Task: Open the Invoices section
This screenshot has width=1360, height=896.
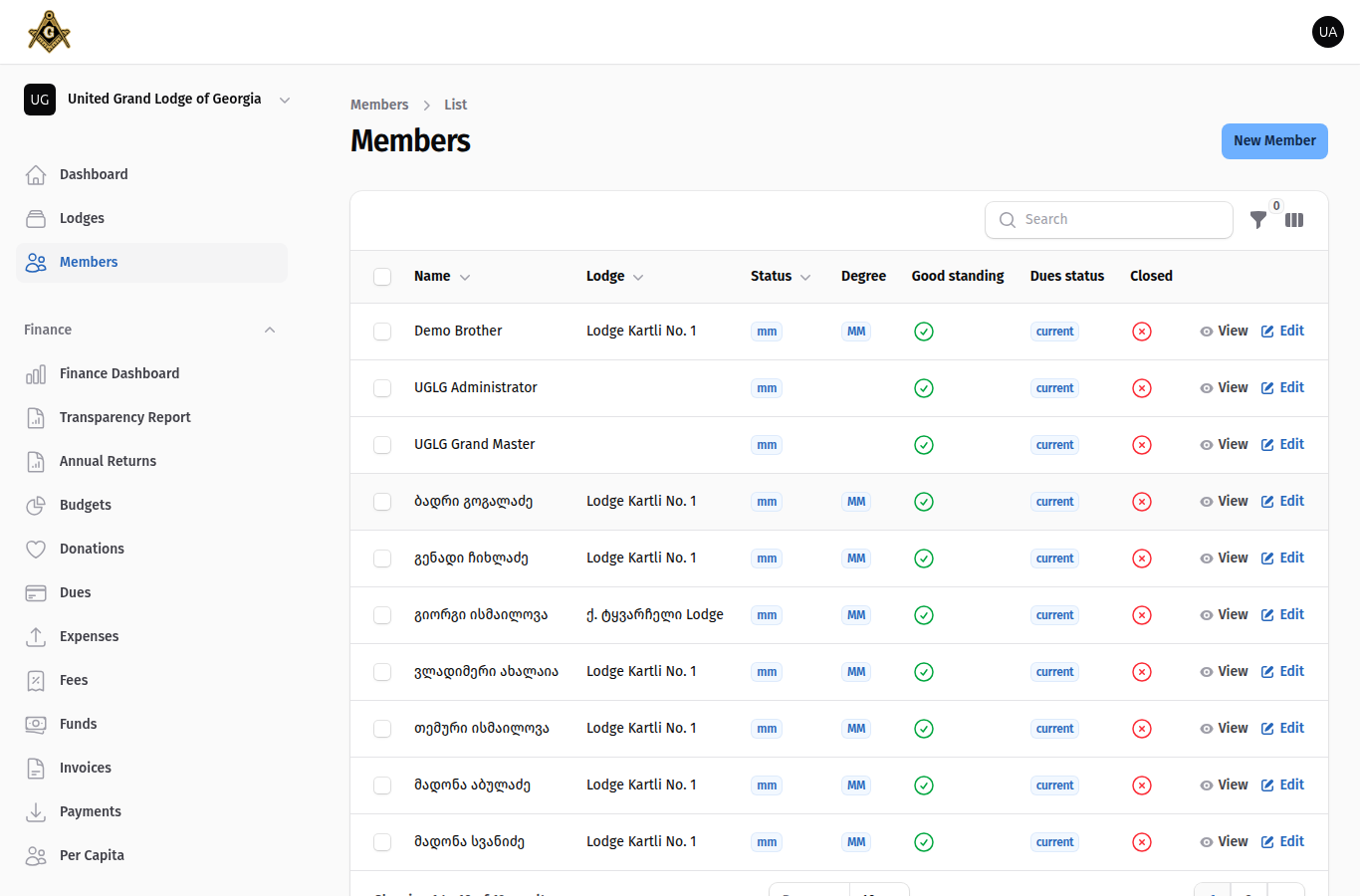Action: [151, 768]
